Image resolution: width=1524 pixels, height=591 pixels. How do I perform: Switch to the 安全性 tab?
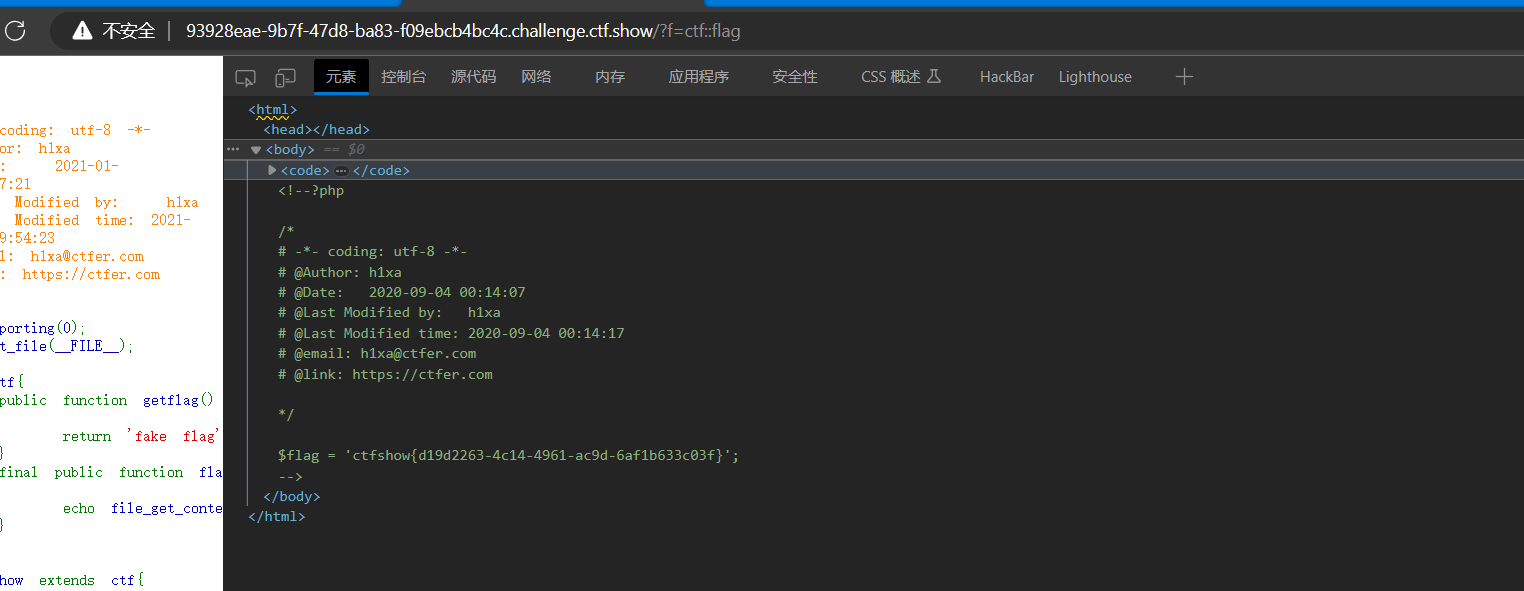tap(795, 77)
